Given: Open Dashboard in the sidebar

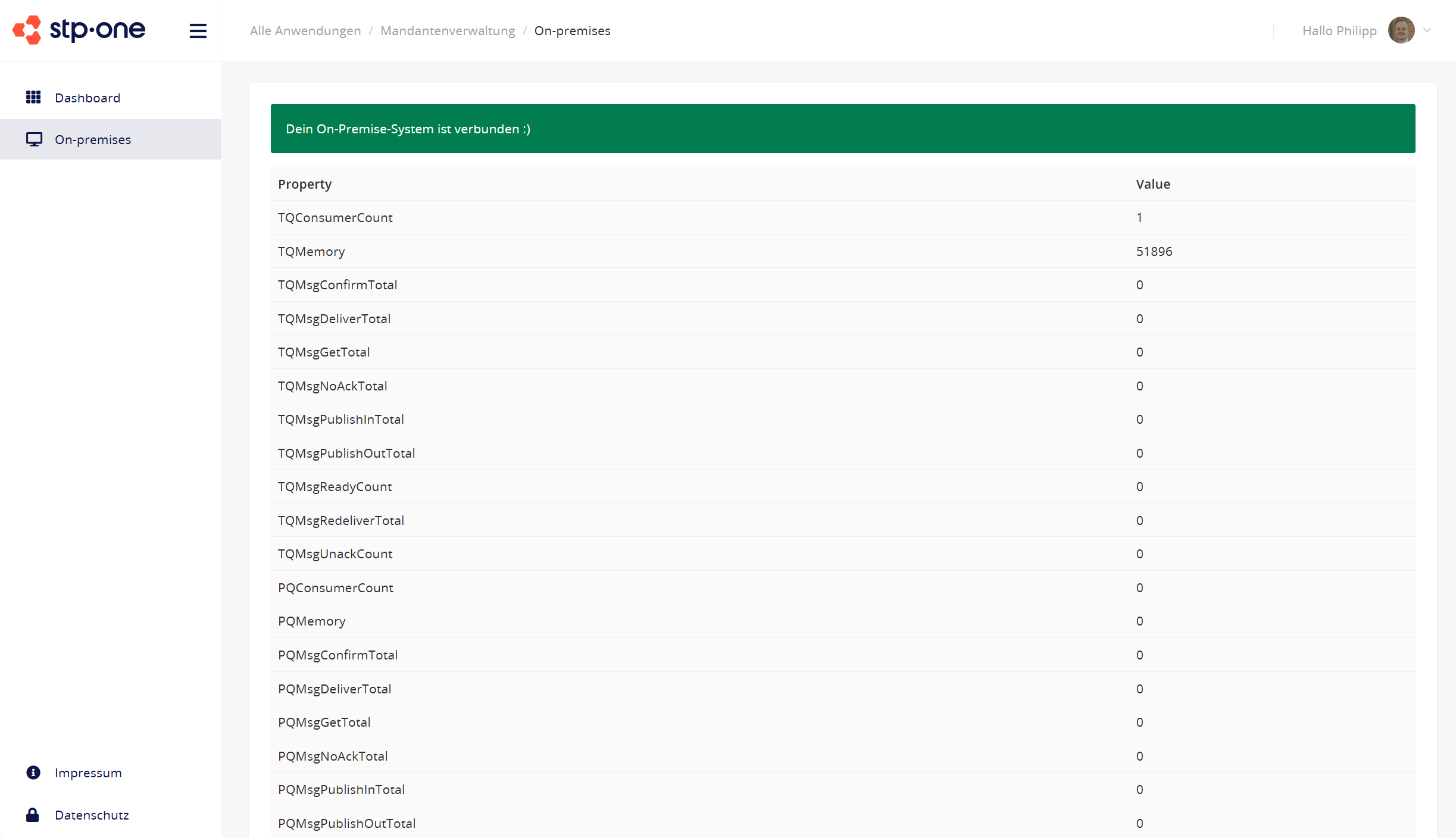Looking at the screenshot, I should [x=110, y=98].
